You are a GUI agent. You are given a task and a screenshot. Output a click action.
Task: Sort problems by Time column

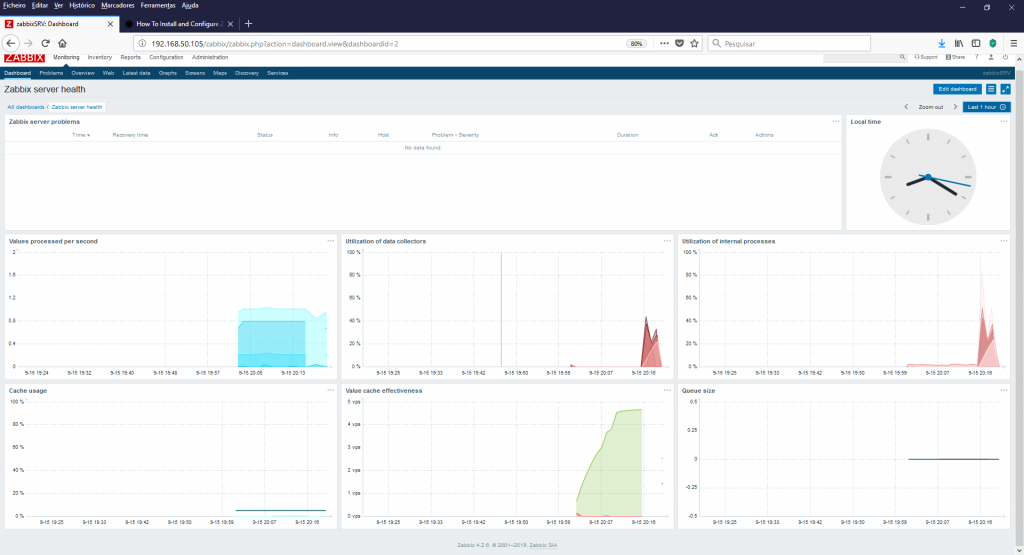[x=81, y=135]
